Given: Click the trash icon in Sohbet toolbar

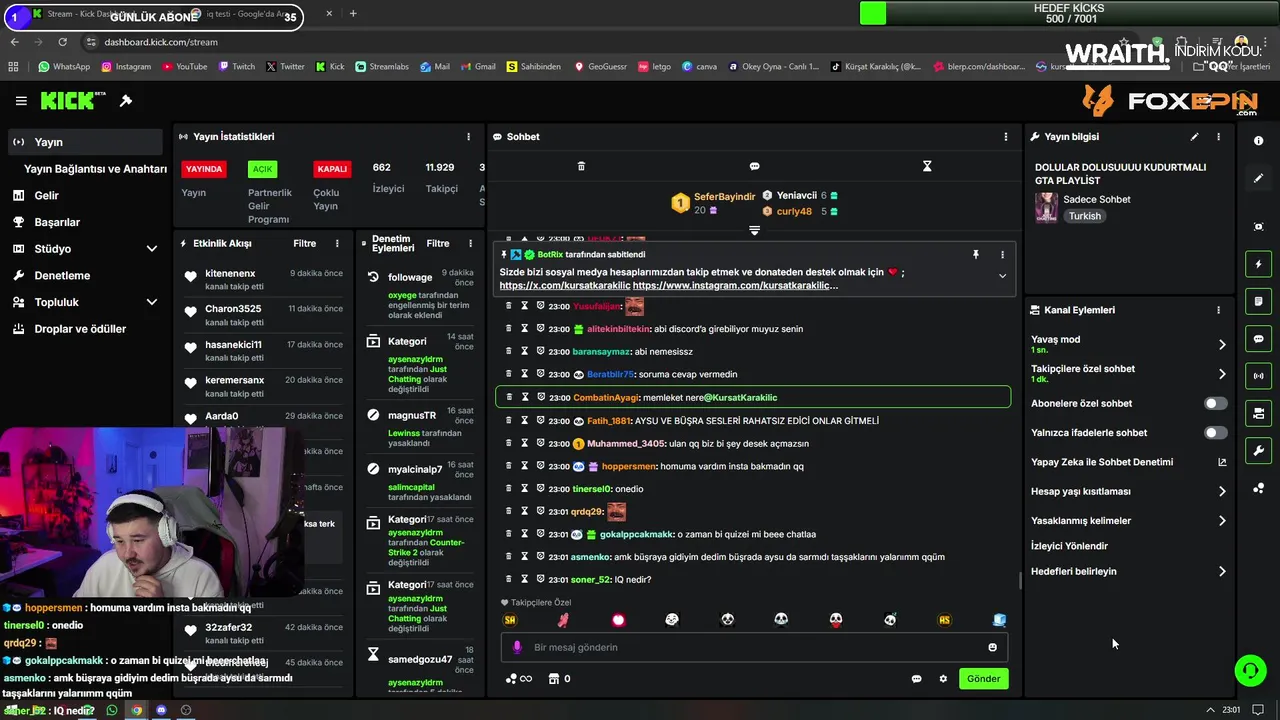Looking at the screenshot, I should [581, 166].
